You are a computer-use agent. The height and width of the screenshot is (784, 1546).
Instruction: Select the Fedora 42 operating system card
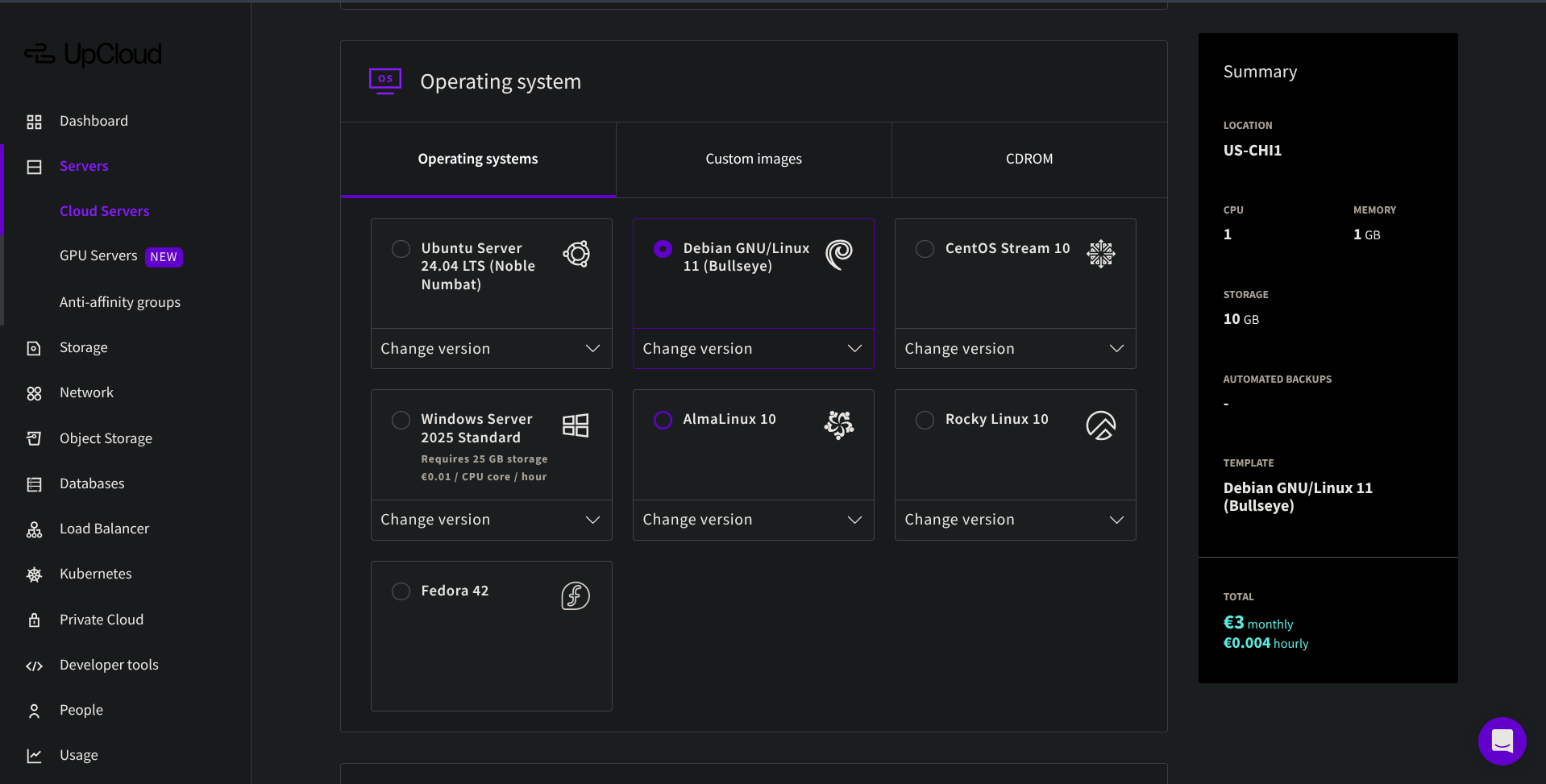point(491,637)
